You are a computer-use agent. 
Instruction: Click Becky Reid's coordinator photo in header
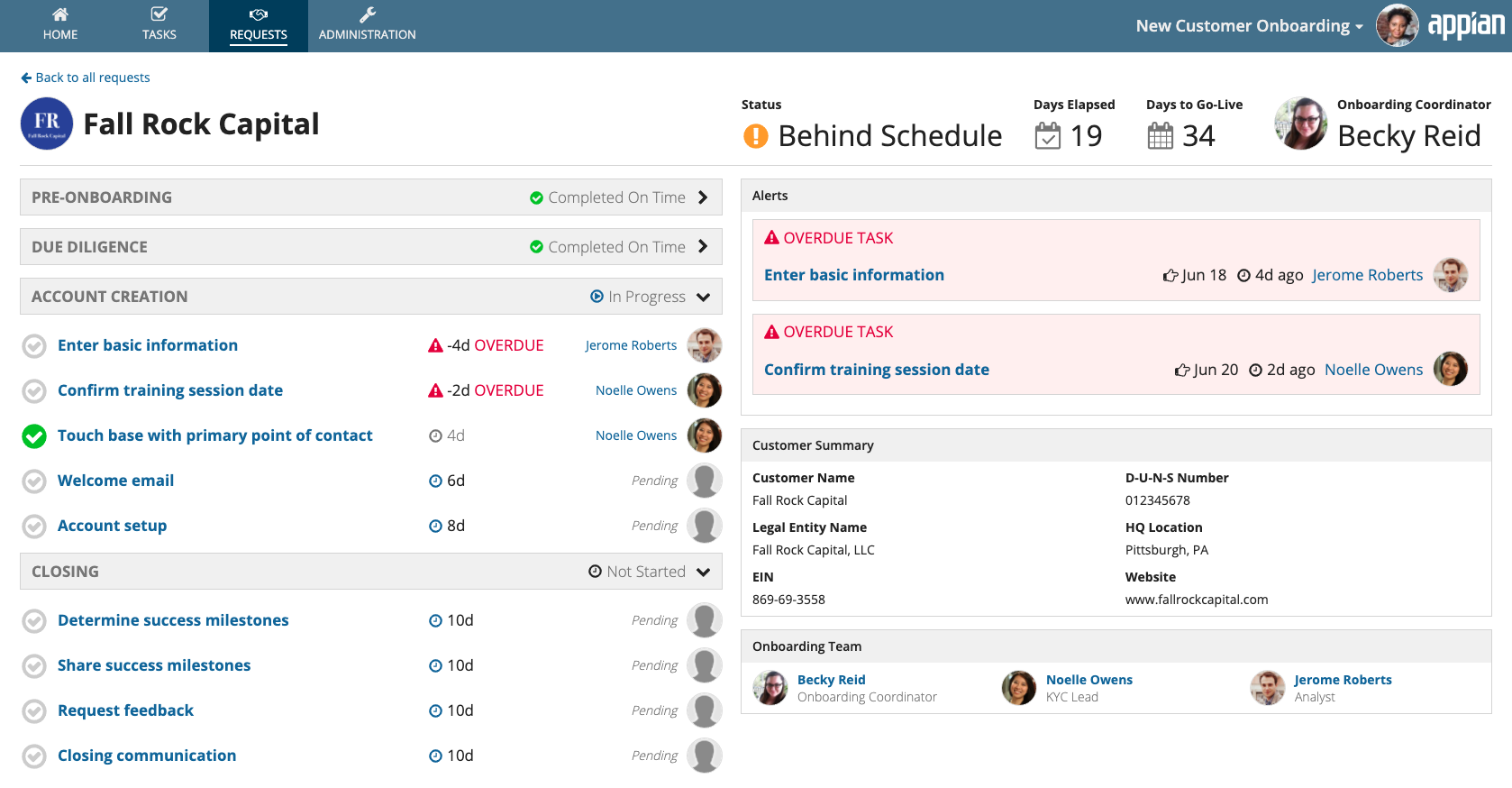(x=1301, y=124)
